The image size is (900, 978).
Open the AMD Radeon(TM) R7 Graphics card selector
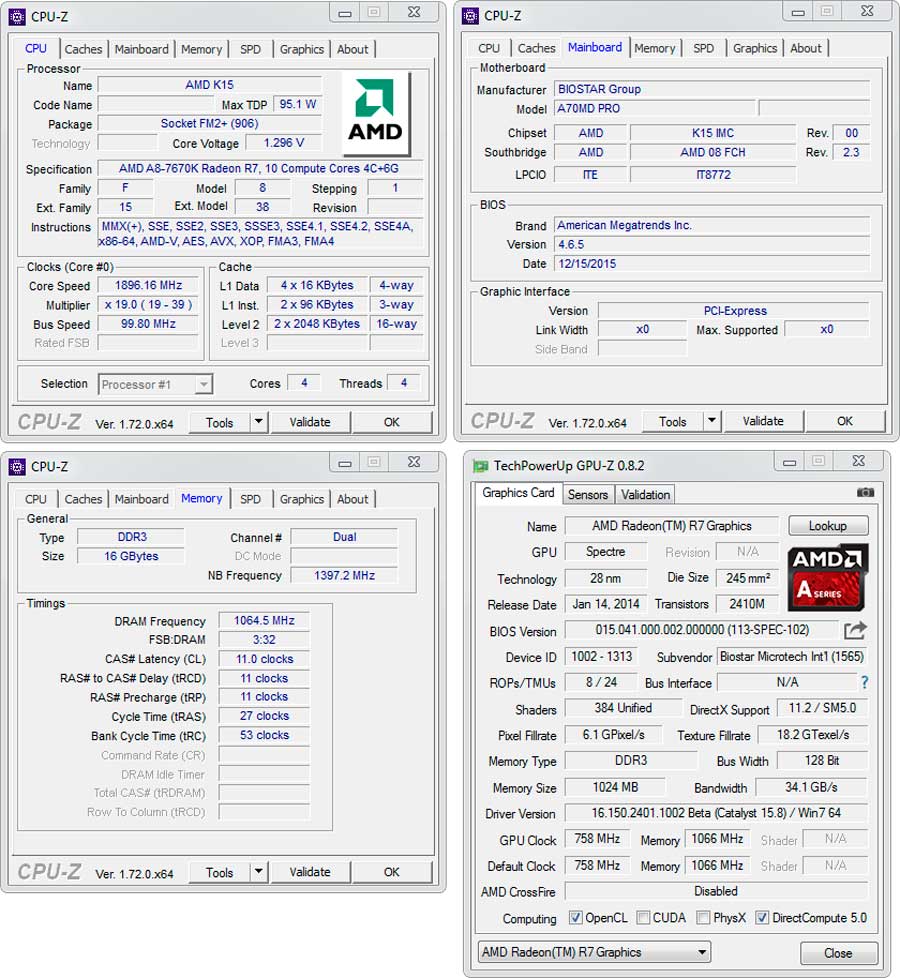pos(594,952)
